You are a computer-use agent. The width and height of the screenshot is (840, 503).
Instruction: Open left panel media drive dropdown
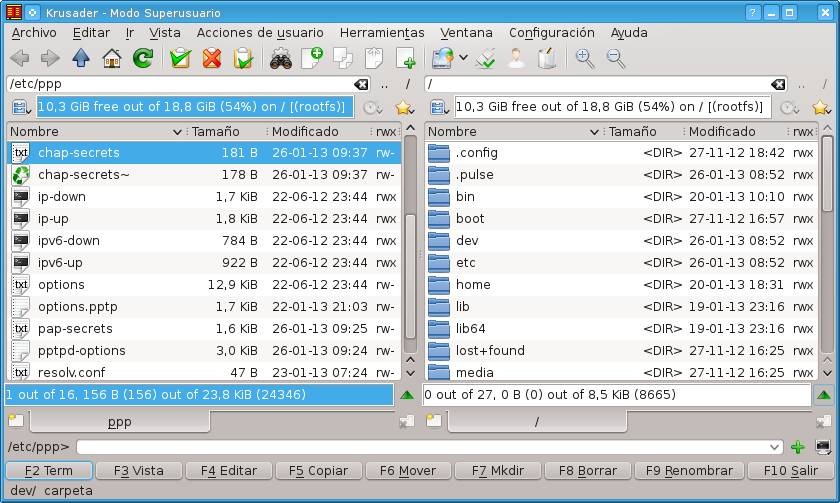point(21,108)
